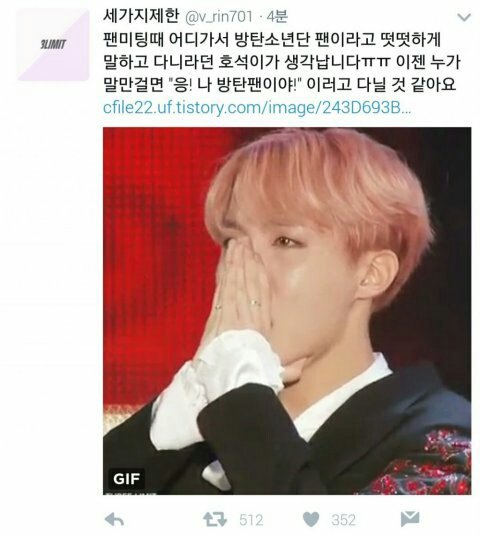
Task: Play the pink-haired person GIF
Action: coord(287,311)
